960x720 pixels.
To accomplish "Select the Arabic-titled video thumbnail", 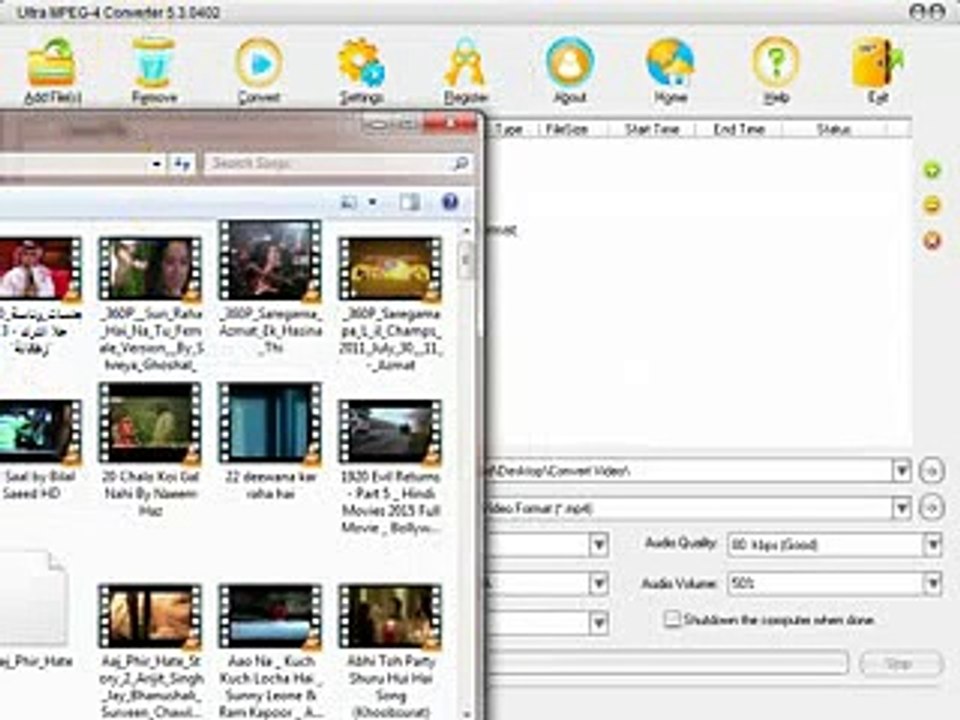I will [40, 270].
